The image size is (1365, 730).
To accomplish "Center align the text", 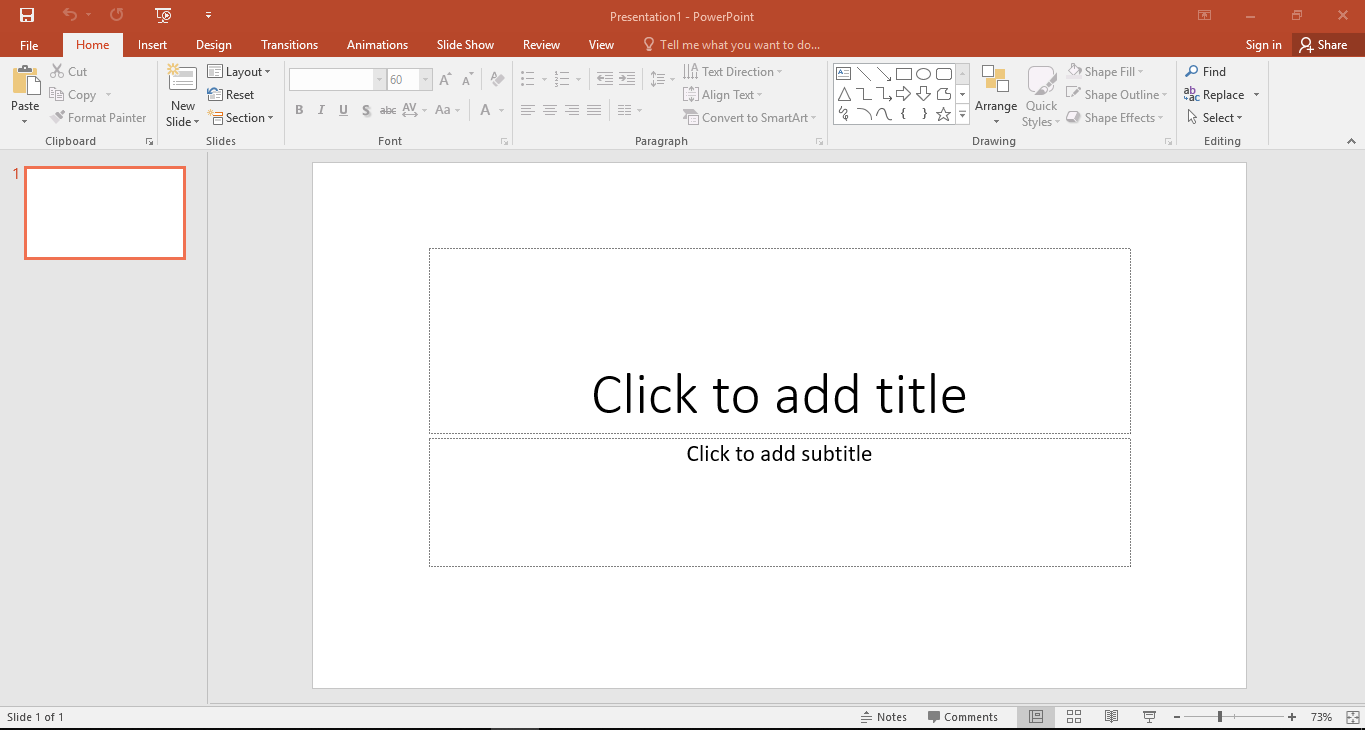I will [550, 110].
